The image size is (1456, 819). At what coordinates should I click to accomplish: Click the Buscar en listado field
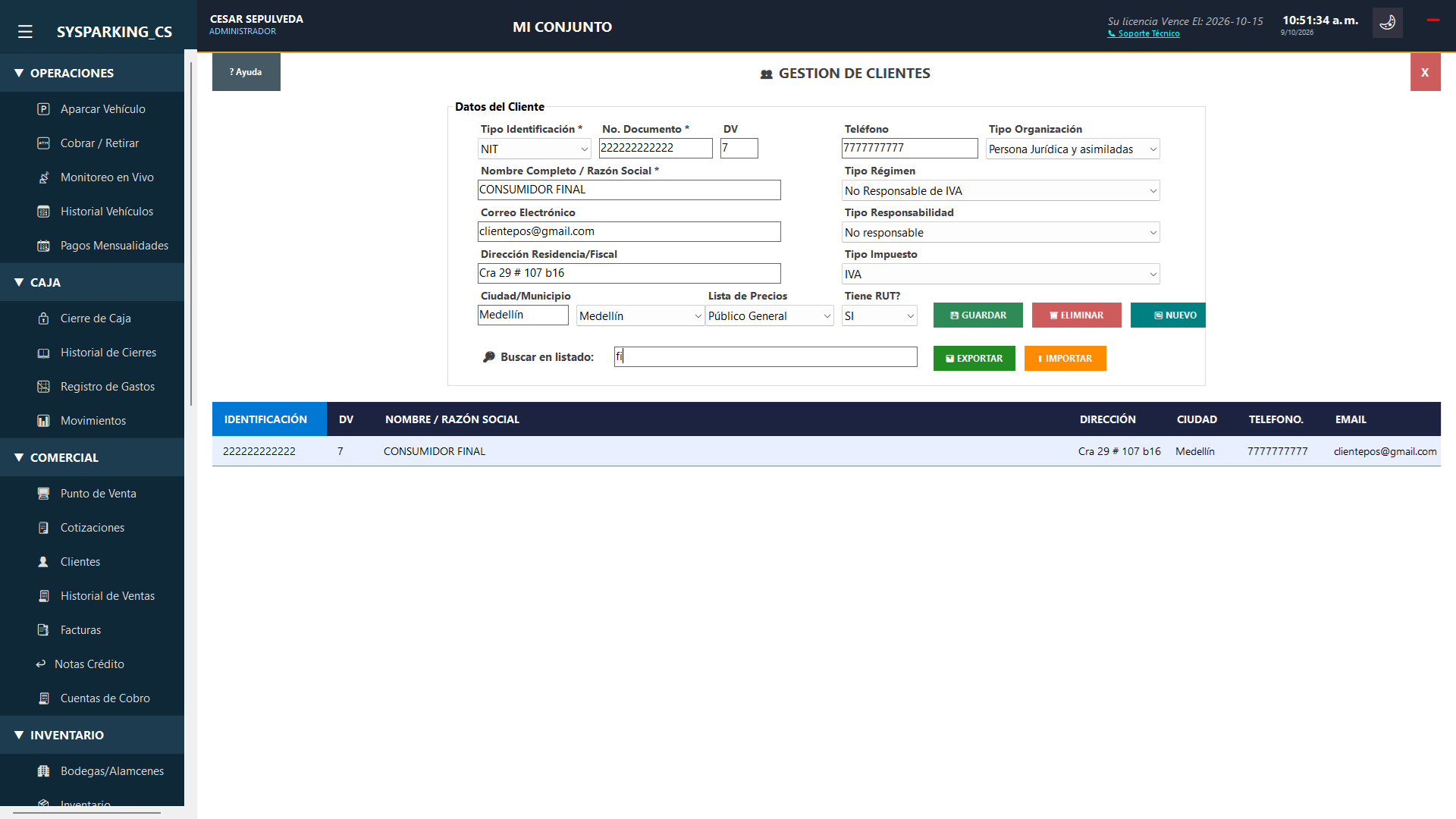coord(765,357)
